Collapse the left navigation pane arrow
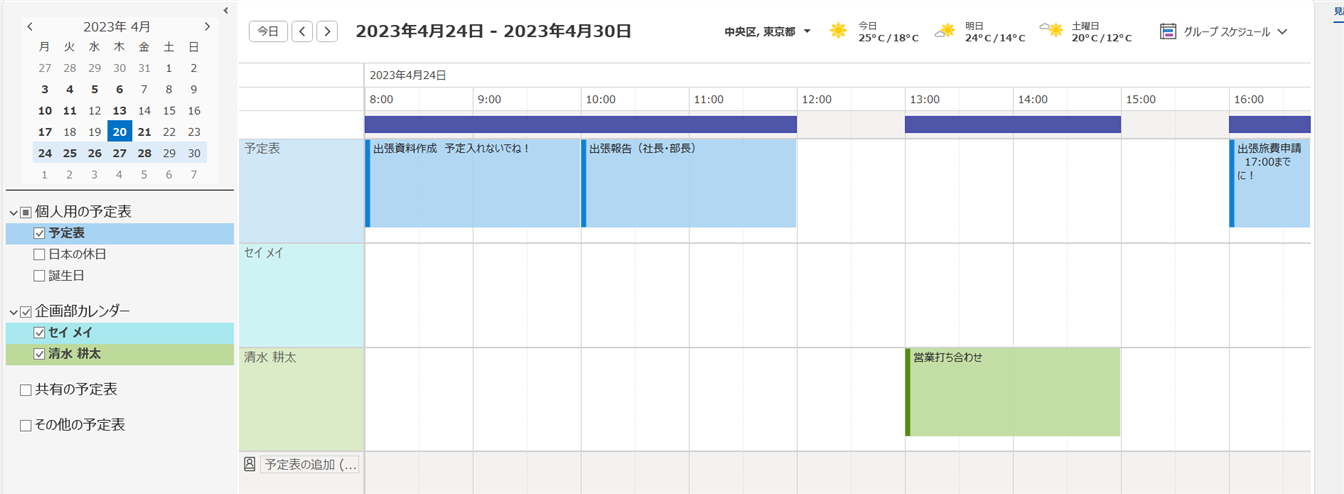The image size is (1344, 494). tap(226, 10)
